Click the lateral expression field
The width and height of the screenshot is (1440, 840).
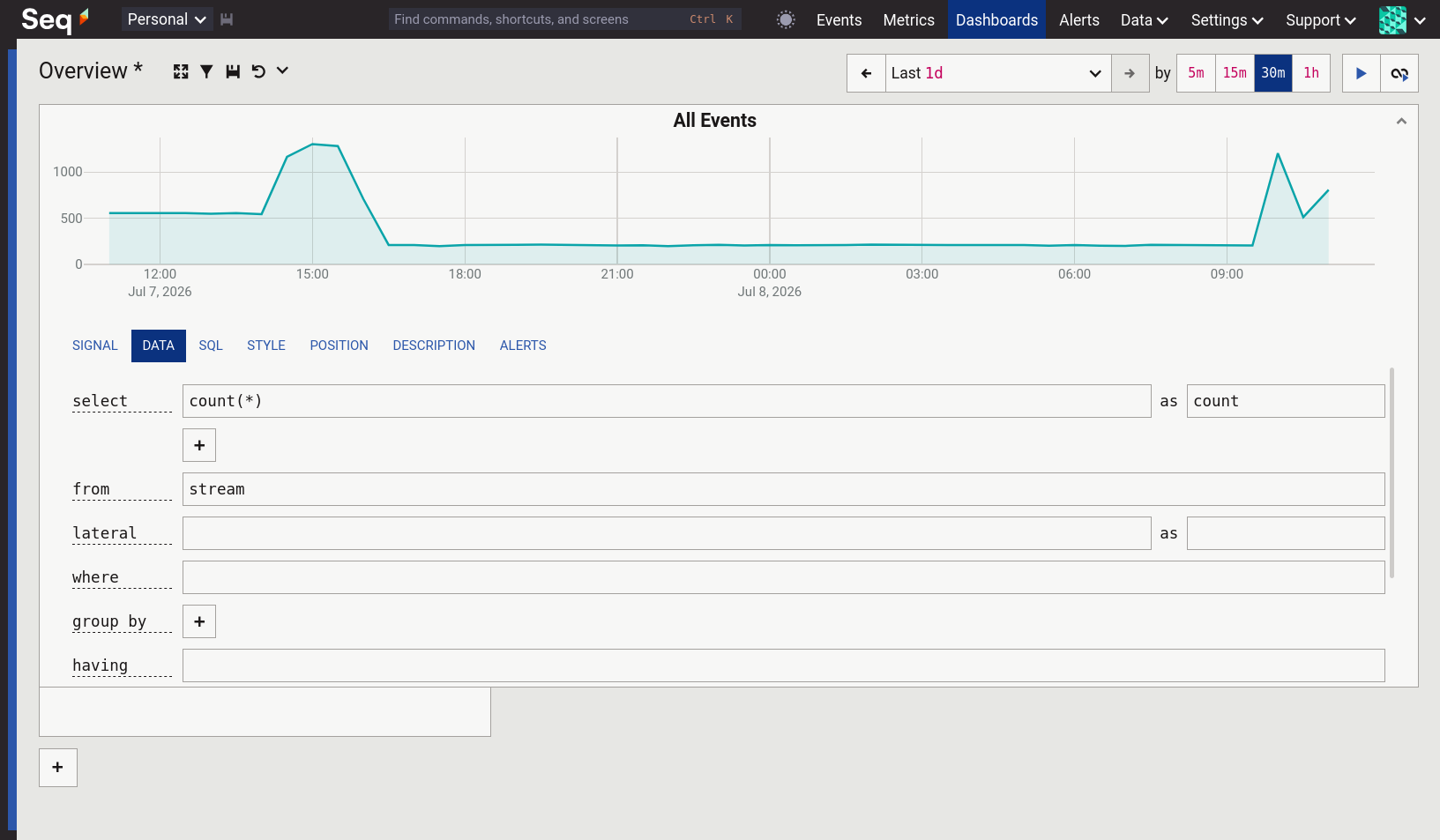coord(667,533)
